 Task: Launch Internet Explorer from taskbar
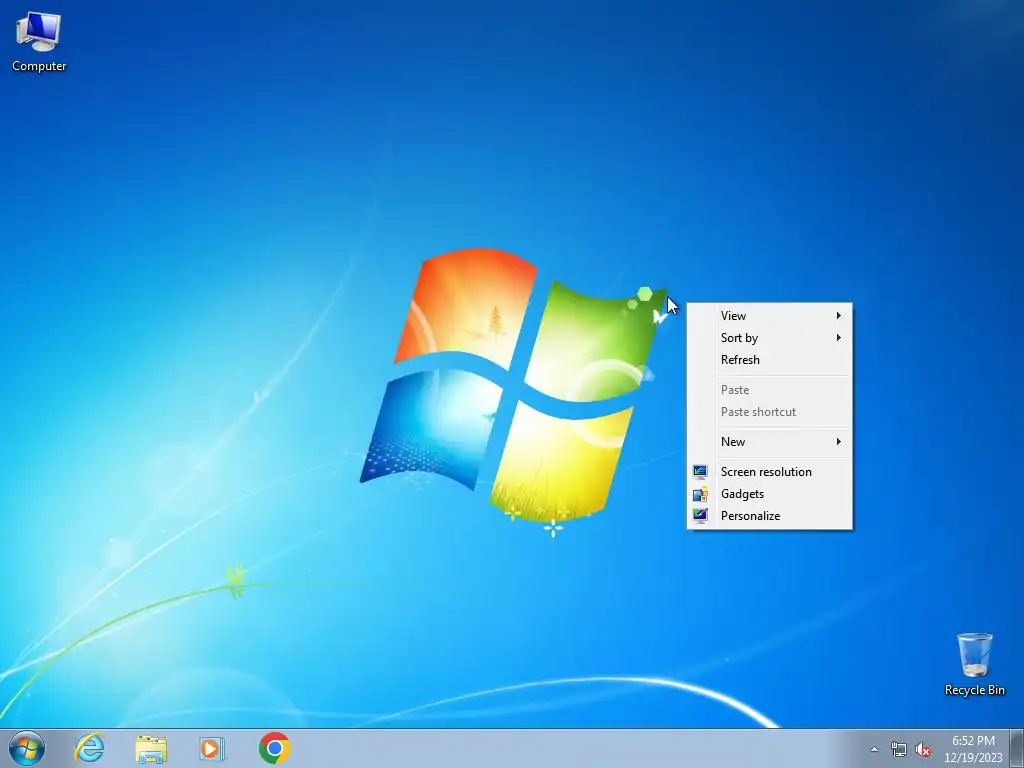pyautogui.click(x=89, y=748)
